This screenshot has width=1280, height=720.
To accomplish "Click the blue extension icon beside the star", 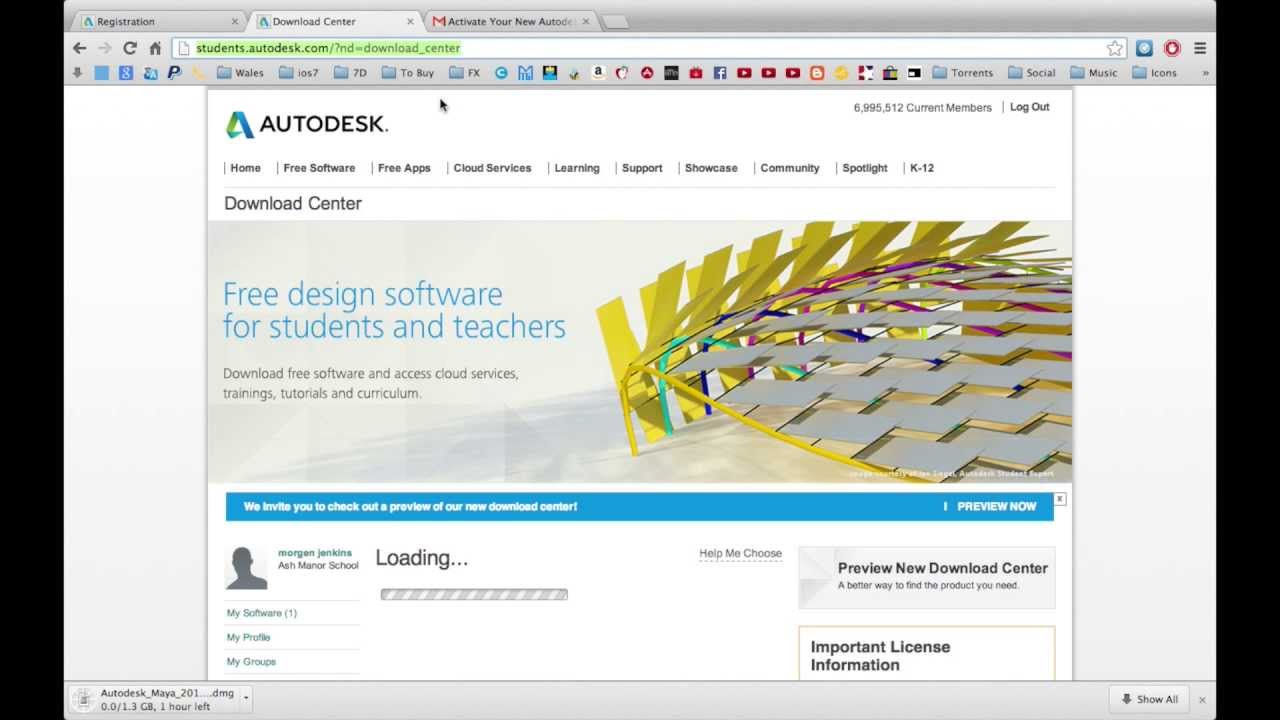I will click(x=1144, y=48).
